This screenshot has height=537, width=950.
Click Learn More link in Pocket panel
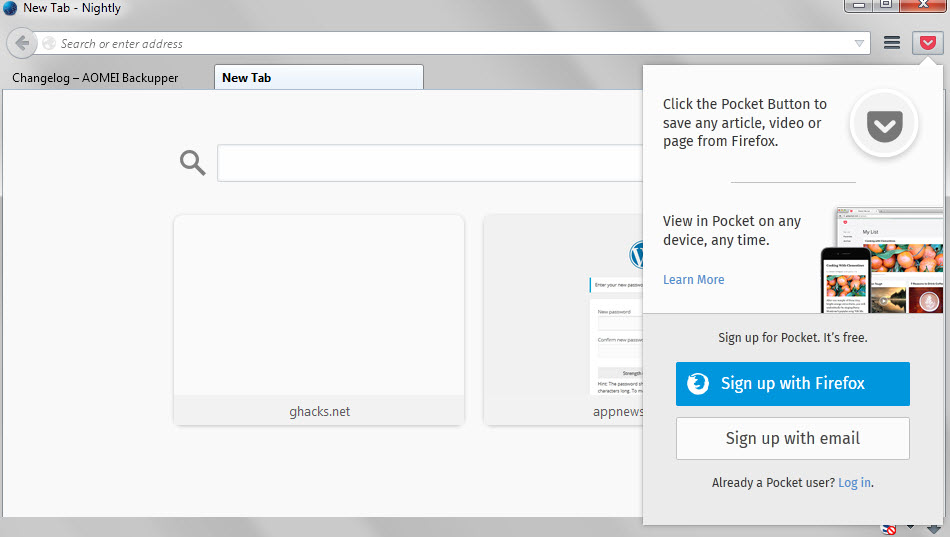pyautogui.click(x=694, y=279)
